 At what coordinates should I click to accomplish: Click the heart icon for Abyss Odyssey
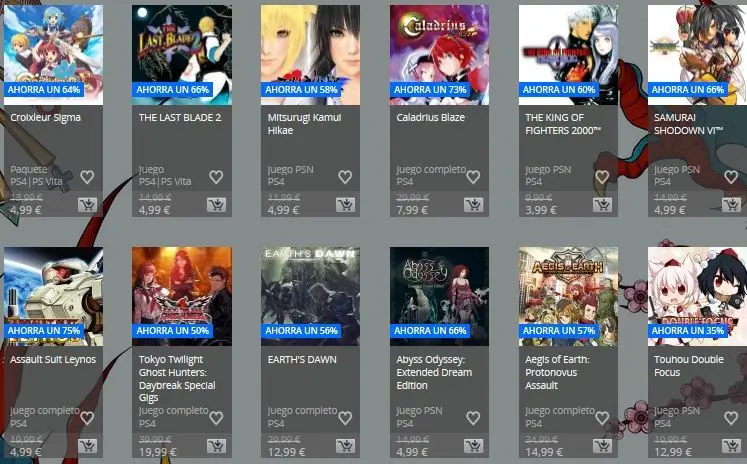tap(473, 418)
